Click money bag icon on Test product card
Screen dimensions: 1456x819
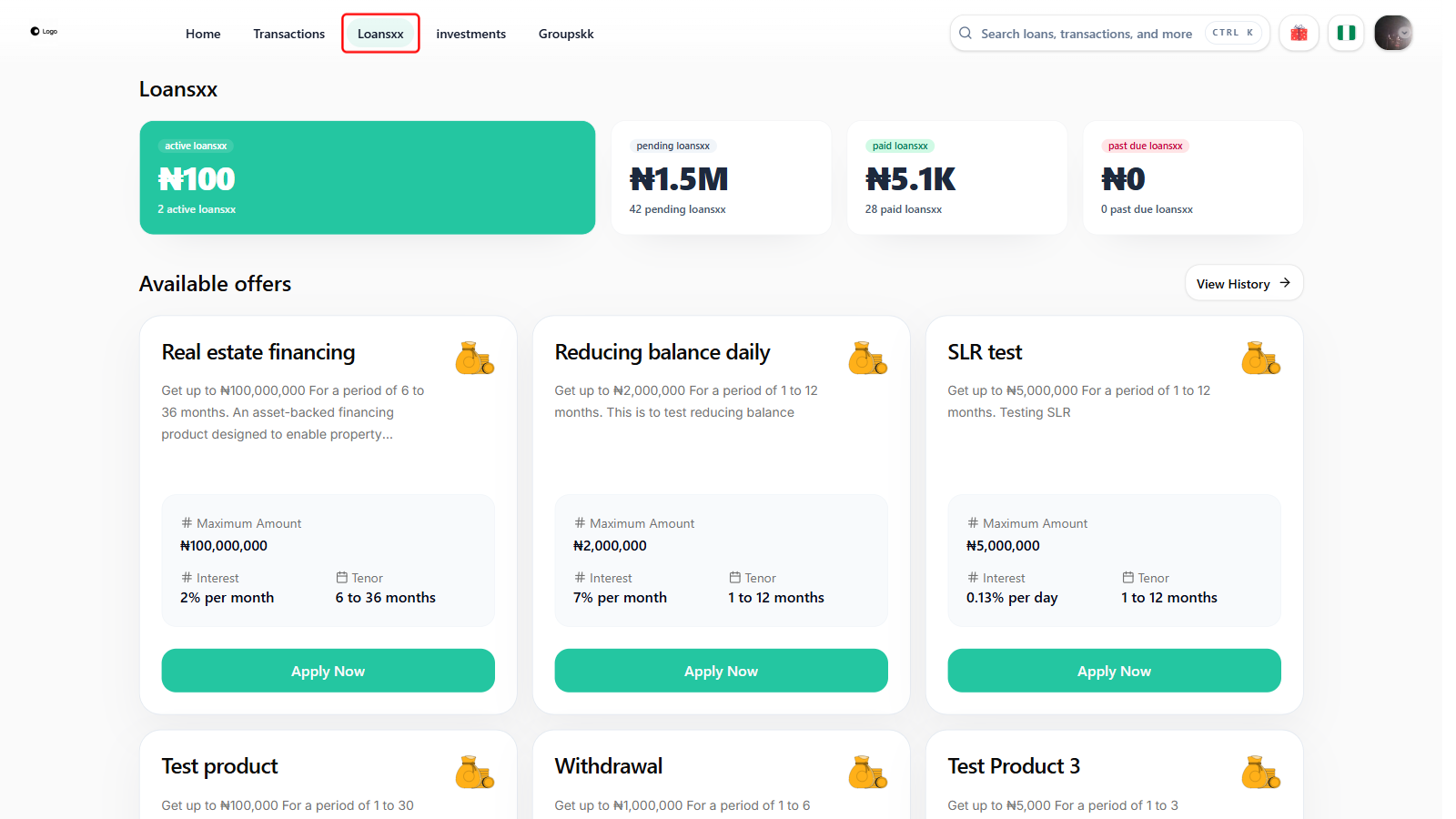[474, 772]
